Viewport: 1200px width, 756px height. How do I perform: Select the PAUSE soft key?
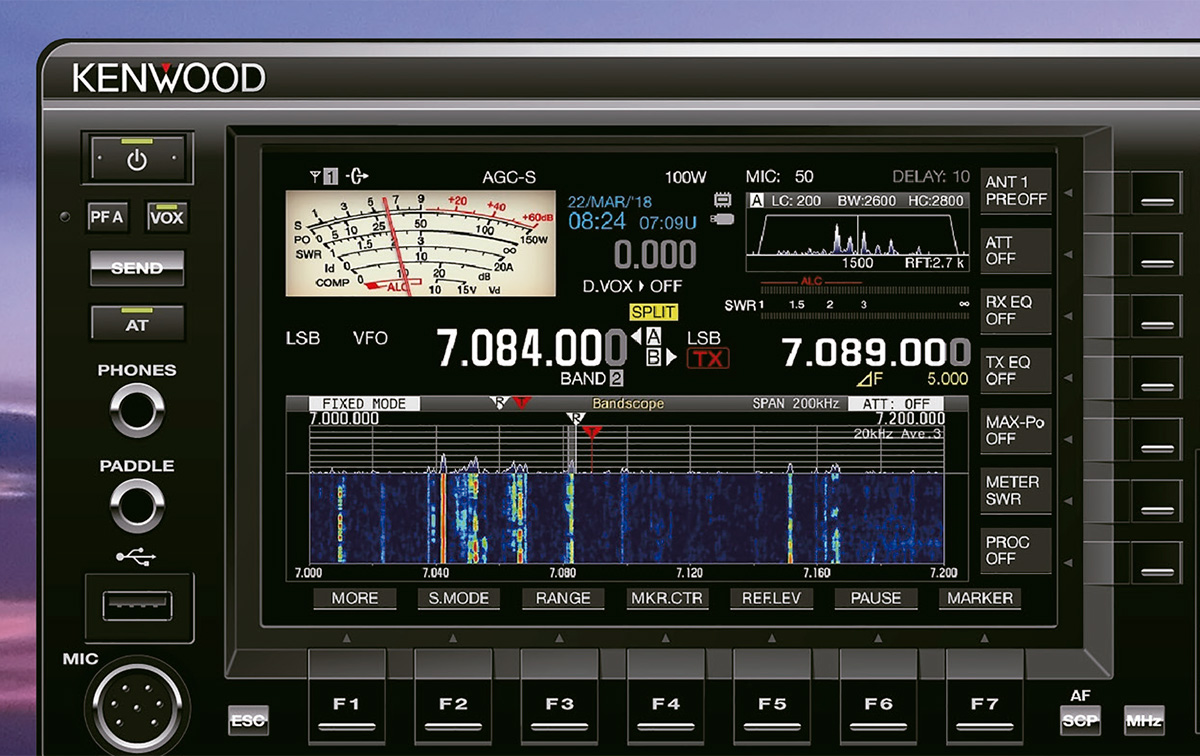[875, 598]
